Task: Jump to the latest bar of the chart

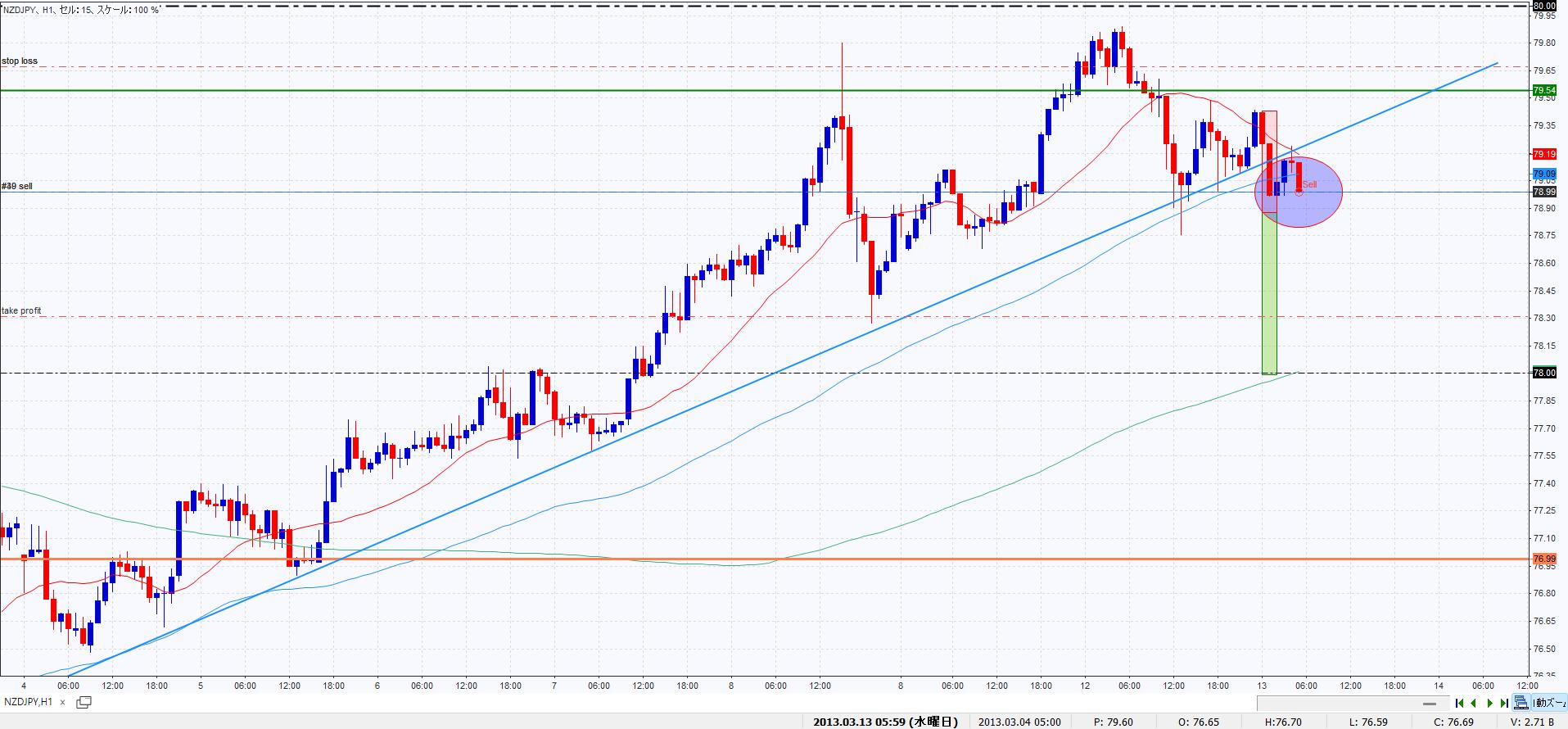Action: coord(1504,703)
